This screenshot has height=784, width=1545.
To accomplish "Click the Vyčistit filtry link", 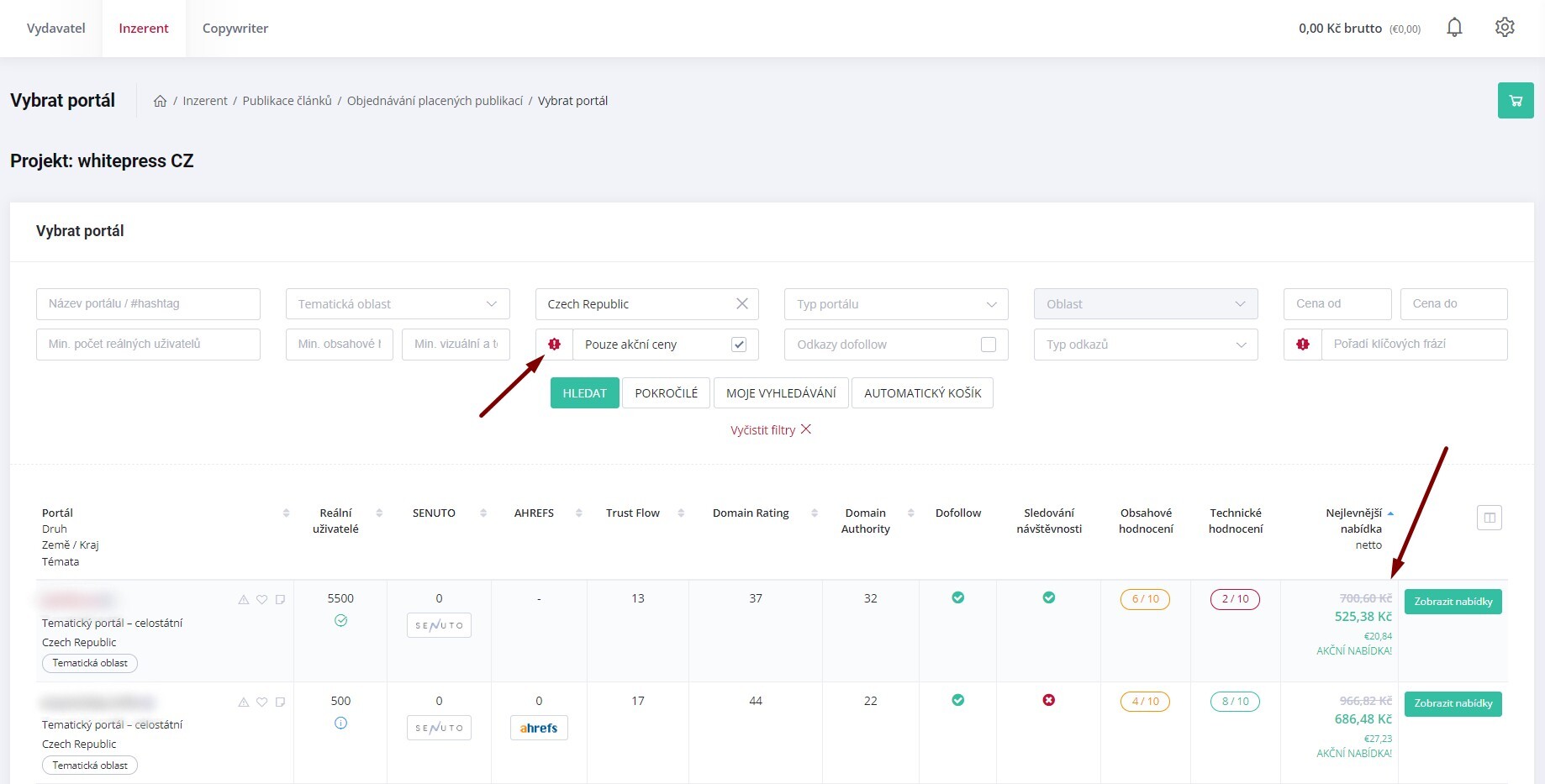I will (763, 430).
